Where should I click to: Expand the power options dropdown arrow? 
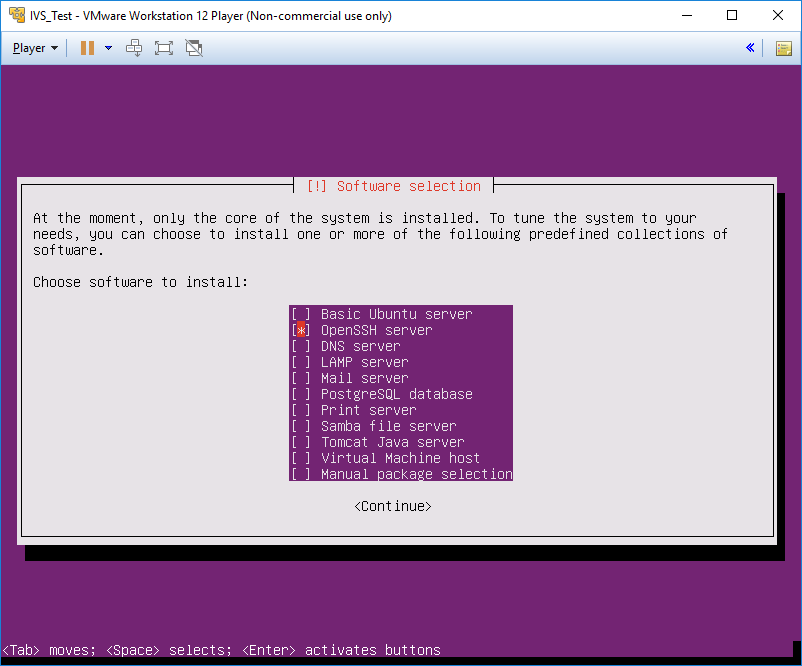pyautogui.click(x=108, y=48)
